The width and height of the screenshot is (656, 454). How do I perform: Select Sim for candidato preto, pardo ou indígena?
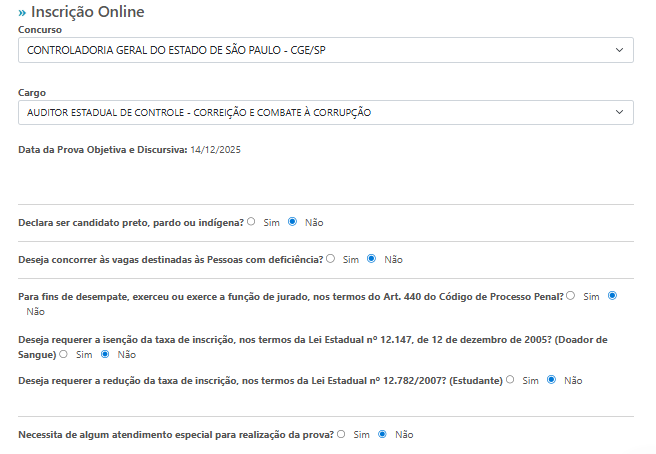pyautogui.click(x=251, y=222)
